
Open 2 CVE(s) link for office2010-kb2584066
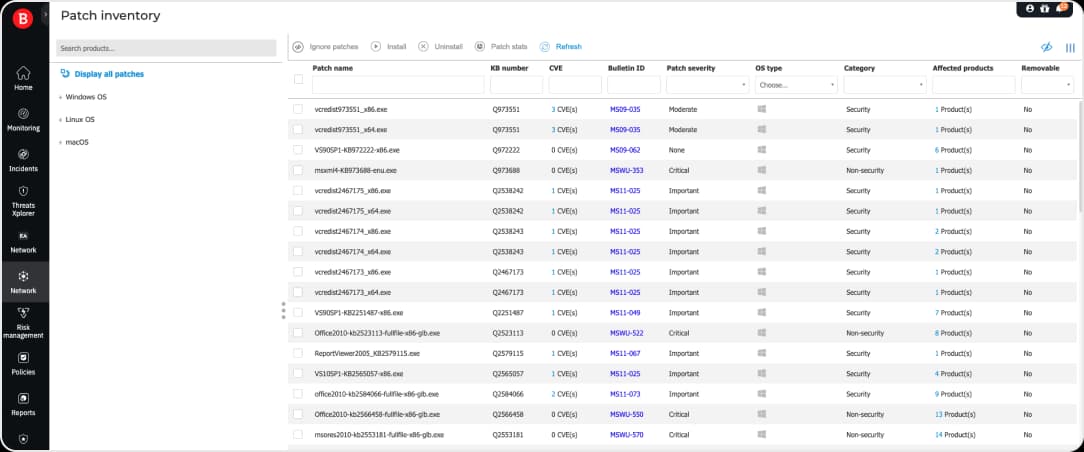pyautogui.click(x=563, y=394)
